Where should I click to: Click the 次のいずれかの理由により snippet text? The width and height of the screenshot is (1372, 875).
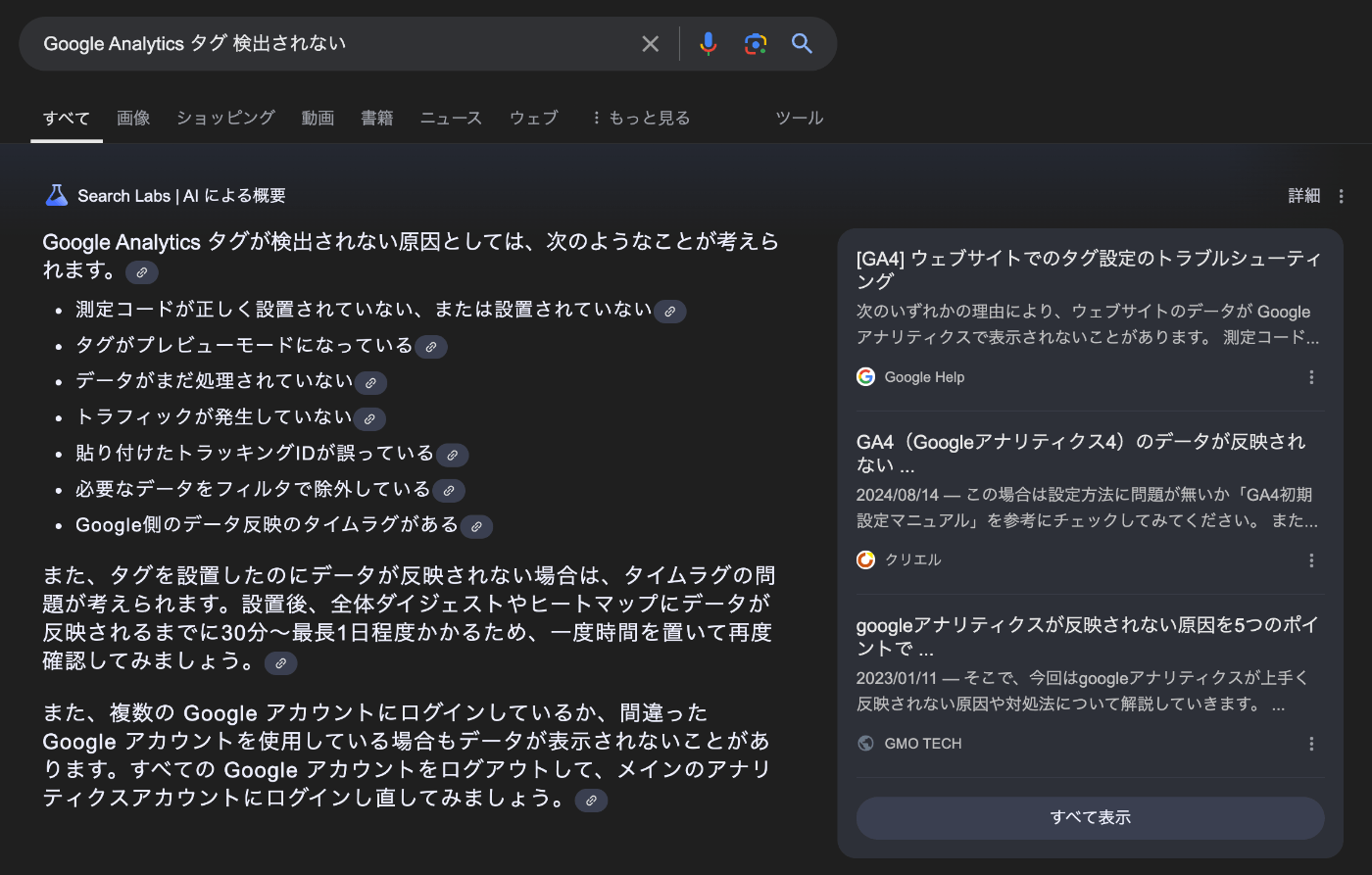pos(1088,324)
